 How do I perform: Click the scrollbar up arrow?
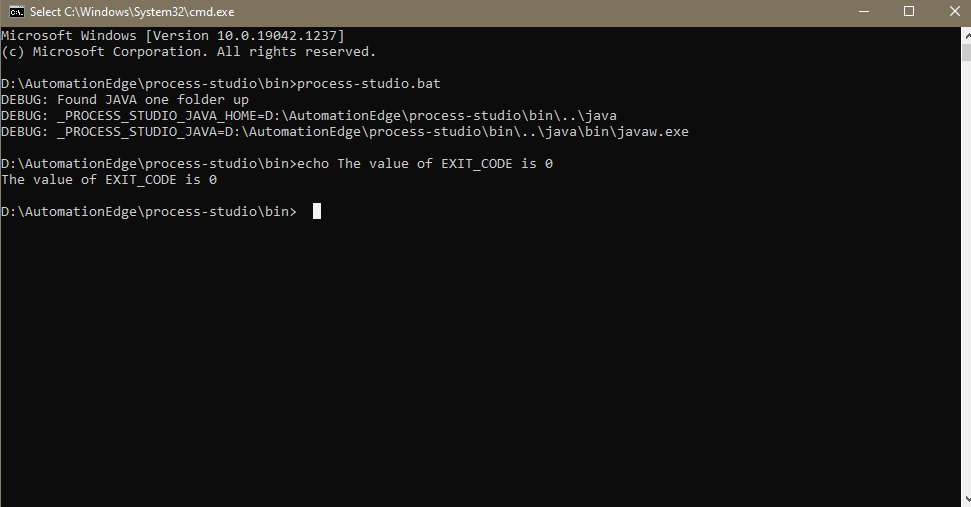coord(967,36)
